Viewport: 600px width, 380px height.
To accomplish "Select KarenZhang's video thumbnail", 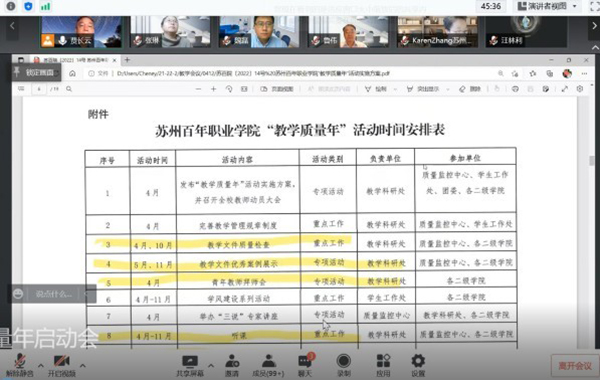I will [437, 32].
